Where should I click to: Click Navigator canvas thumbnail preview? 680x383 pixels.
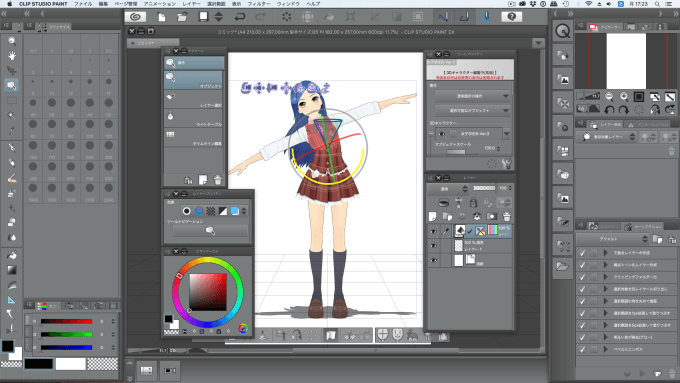pyautogui.click(x=626, y=61)
